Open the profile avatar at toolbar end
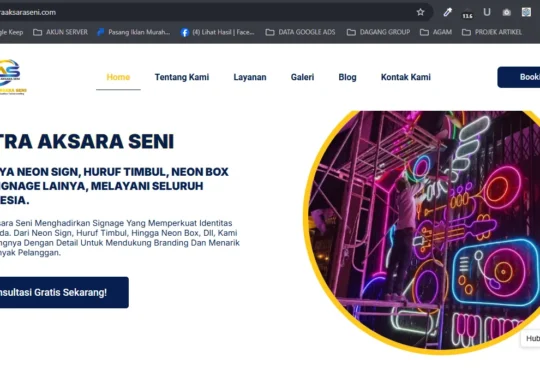The height and width of the screenshot is (370, 540). click(x=526, y=12)
